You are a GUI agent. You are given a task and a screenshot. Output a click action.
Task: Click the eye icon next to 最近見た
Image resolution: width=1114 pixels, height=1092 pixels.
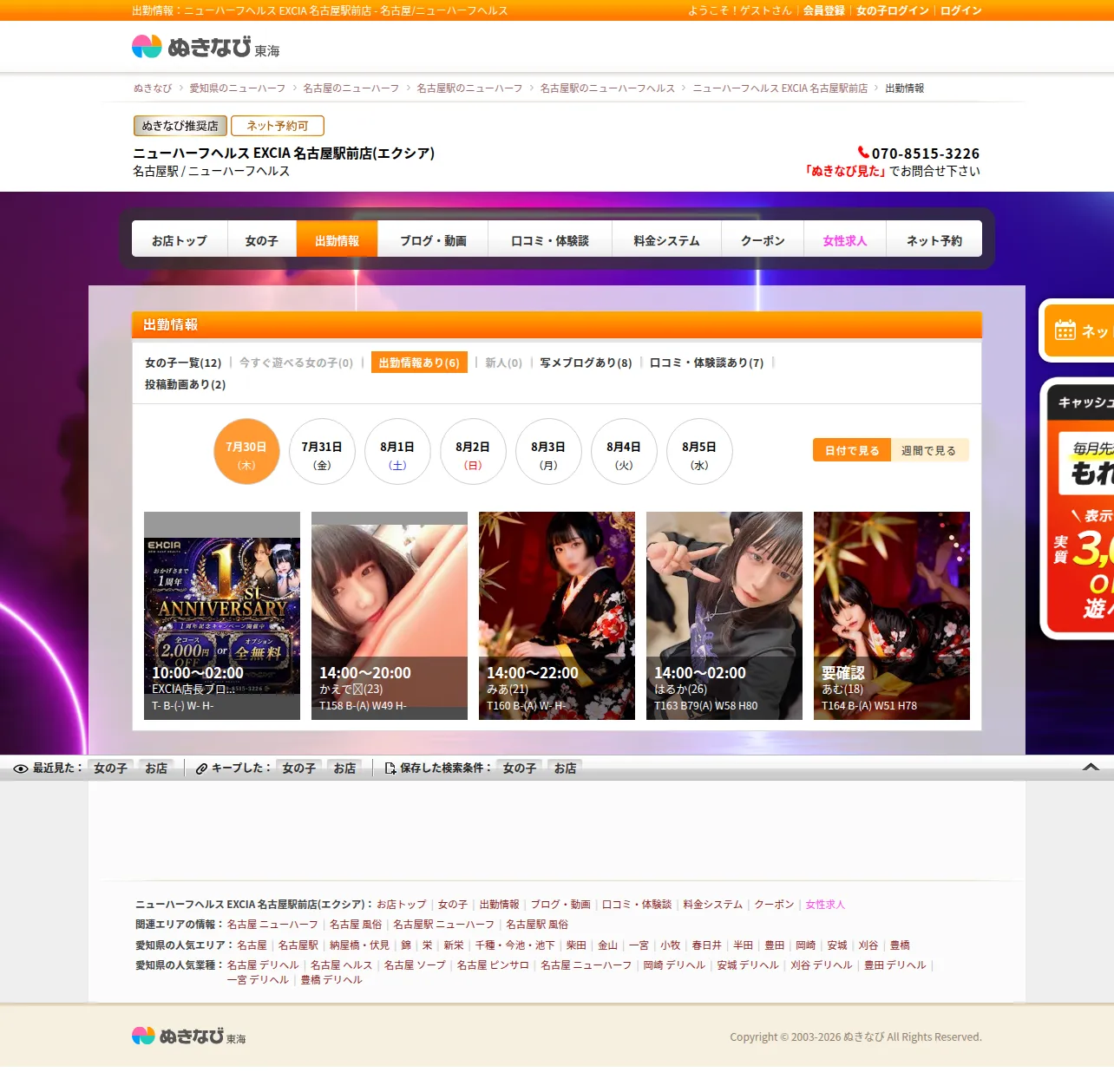click(x=21, y=768)
